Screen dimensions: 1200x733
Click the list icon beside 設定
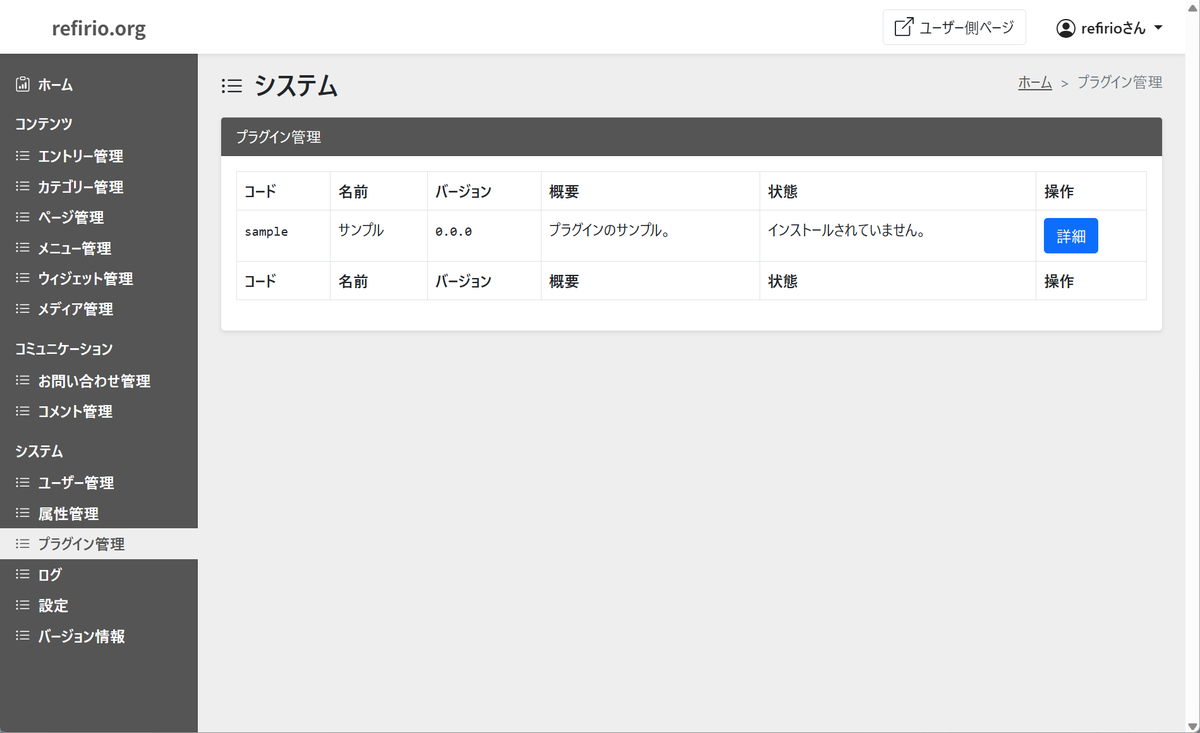23,605
